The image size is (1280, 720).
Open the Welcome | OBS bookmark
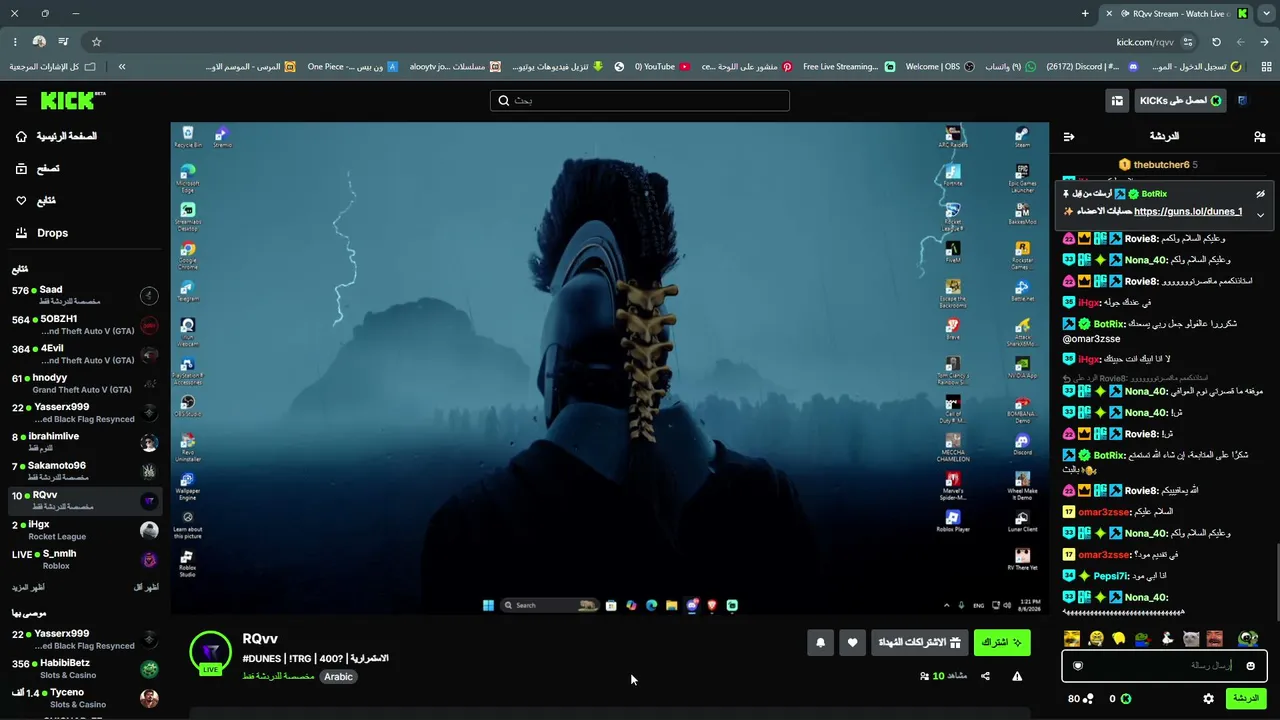click(939, 67)
